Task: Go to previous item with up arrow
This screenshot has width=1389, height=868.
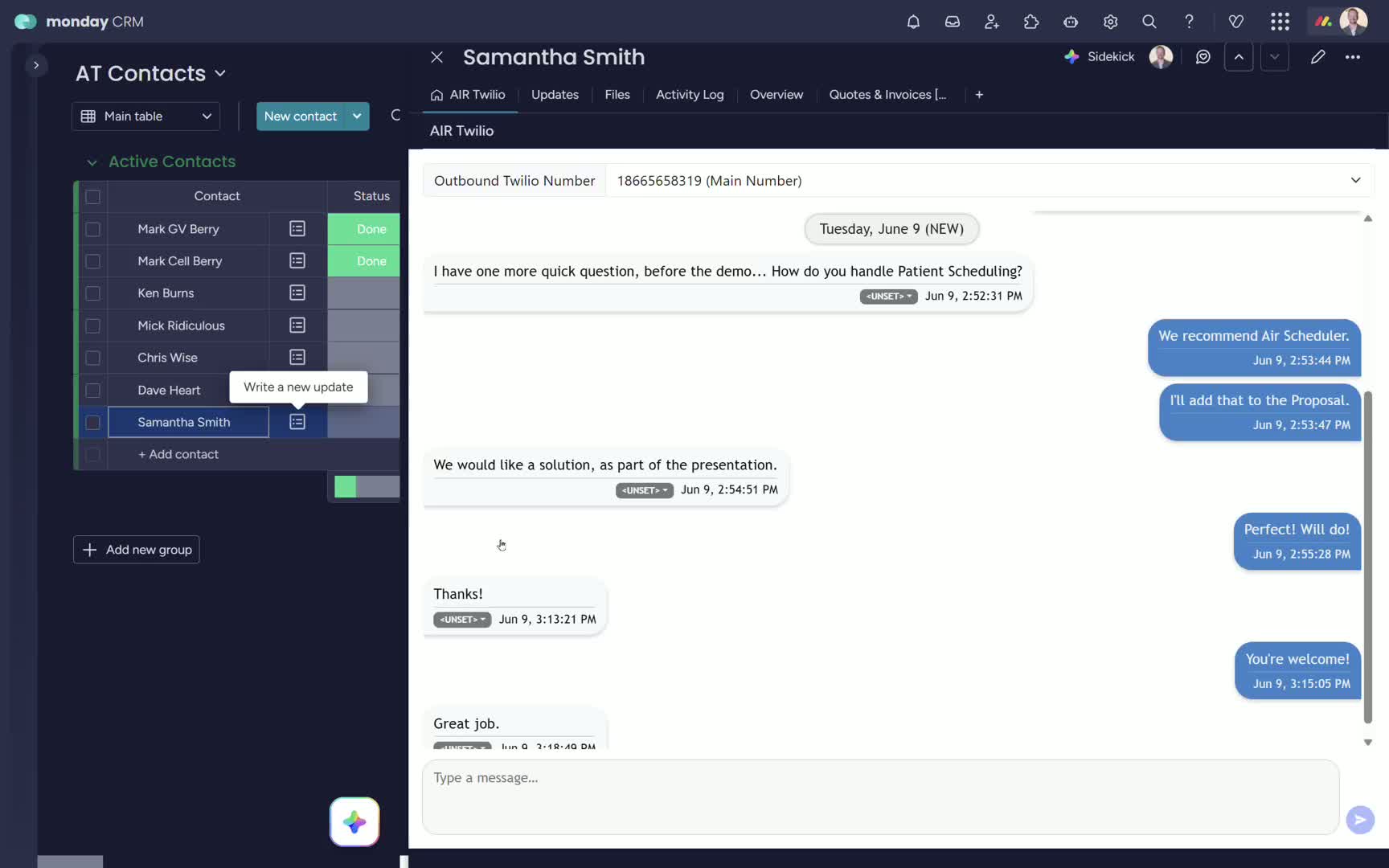Action: pos(1239,56)
